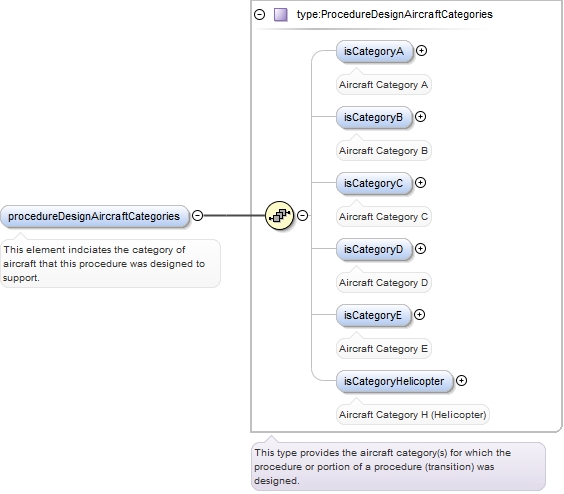This screenshot has height=494, width=564.
Task: Click the purple type square icon
Action: (x=281, y=15)
